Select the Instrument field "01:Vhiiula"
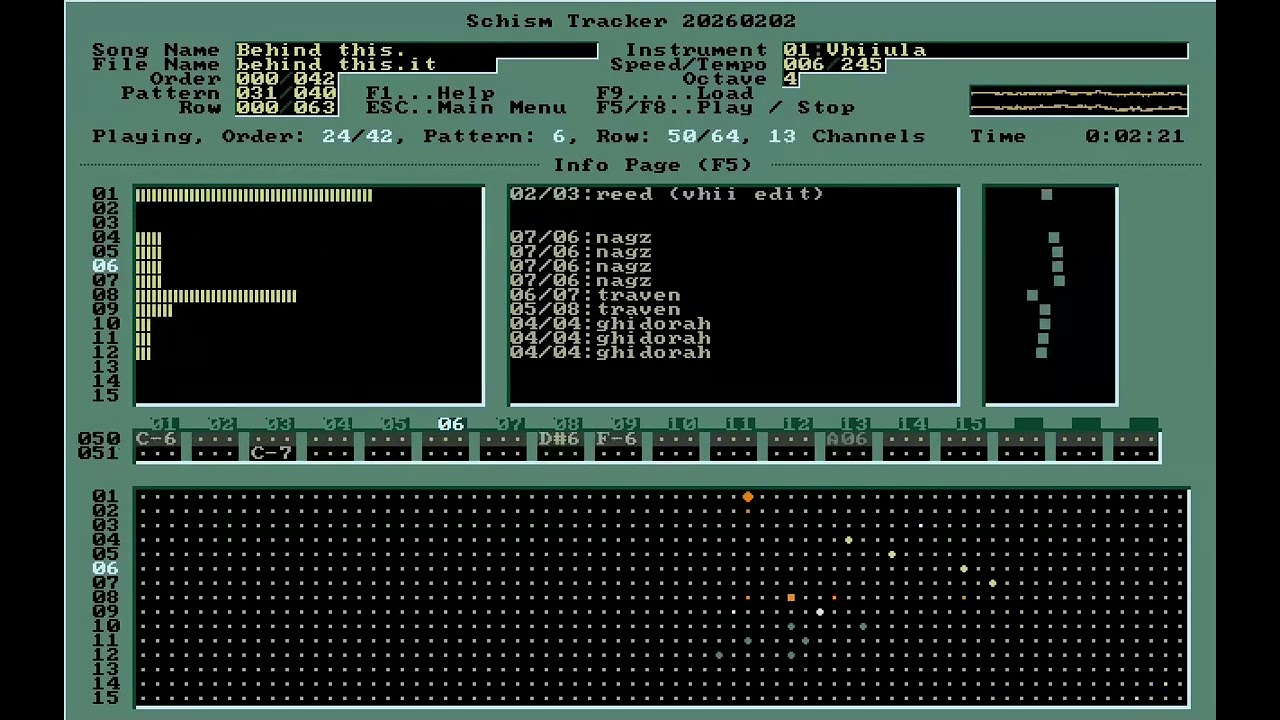 985,50
